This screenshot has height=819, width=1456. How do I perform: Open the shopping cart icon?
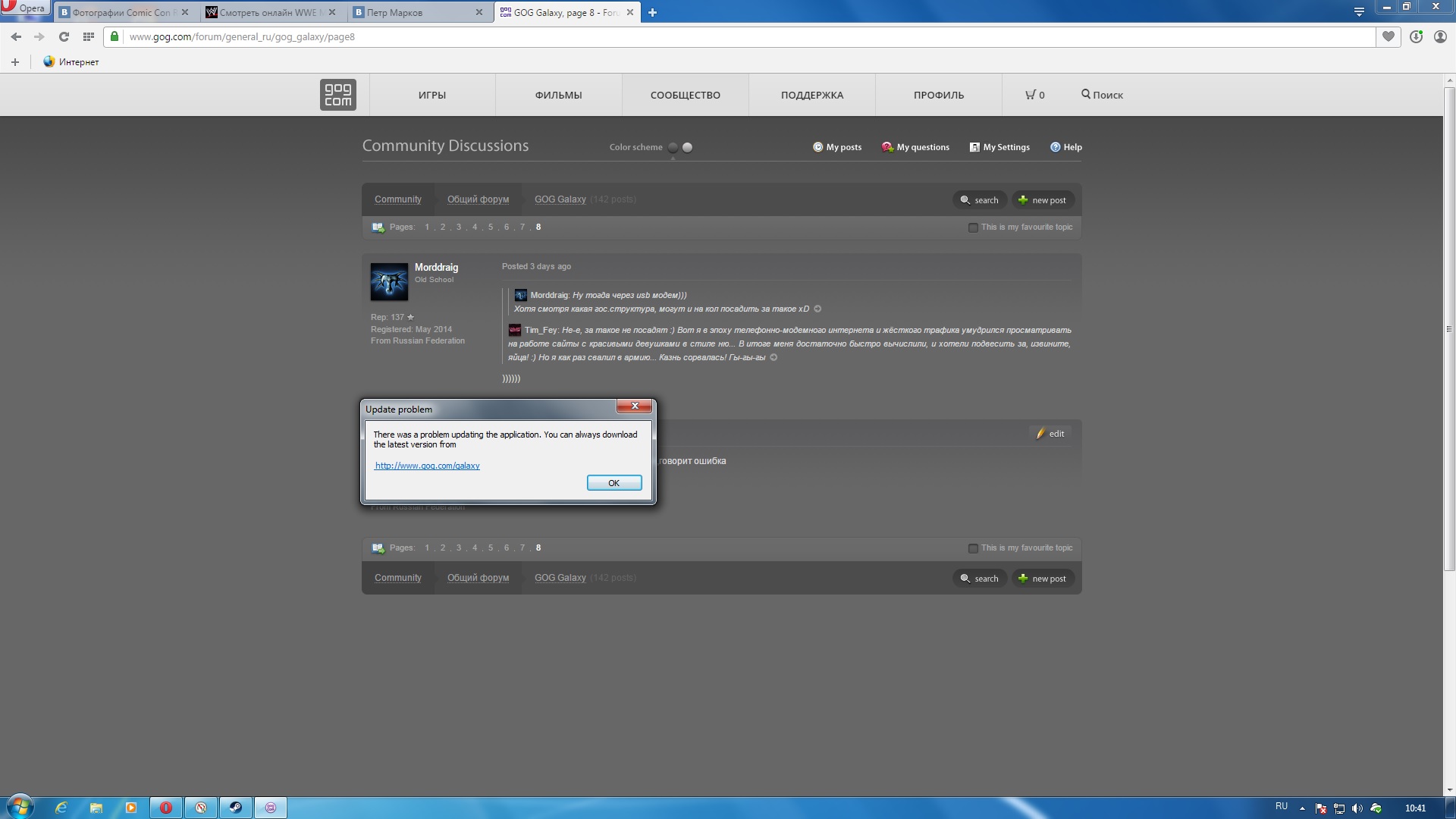point(1035,95)
